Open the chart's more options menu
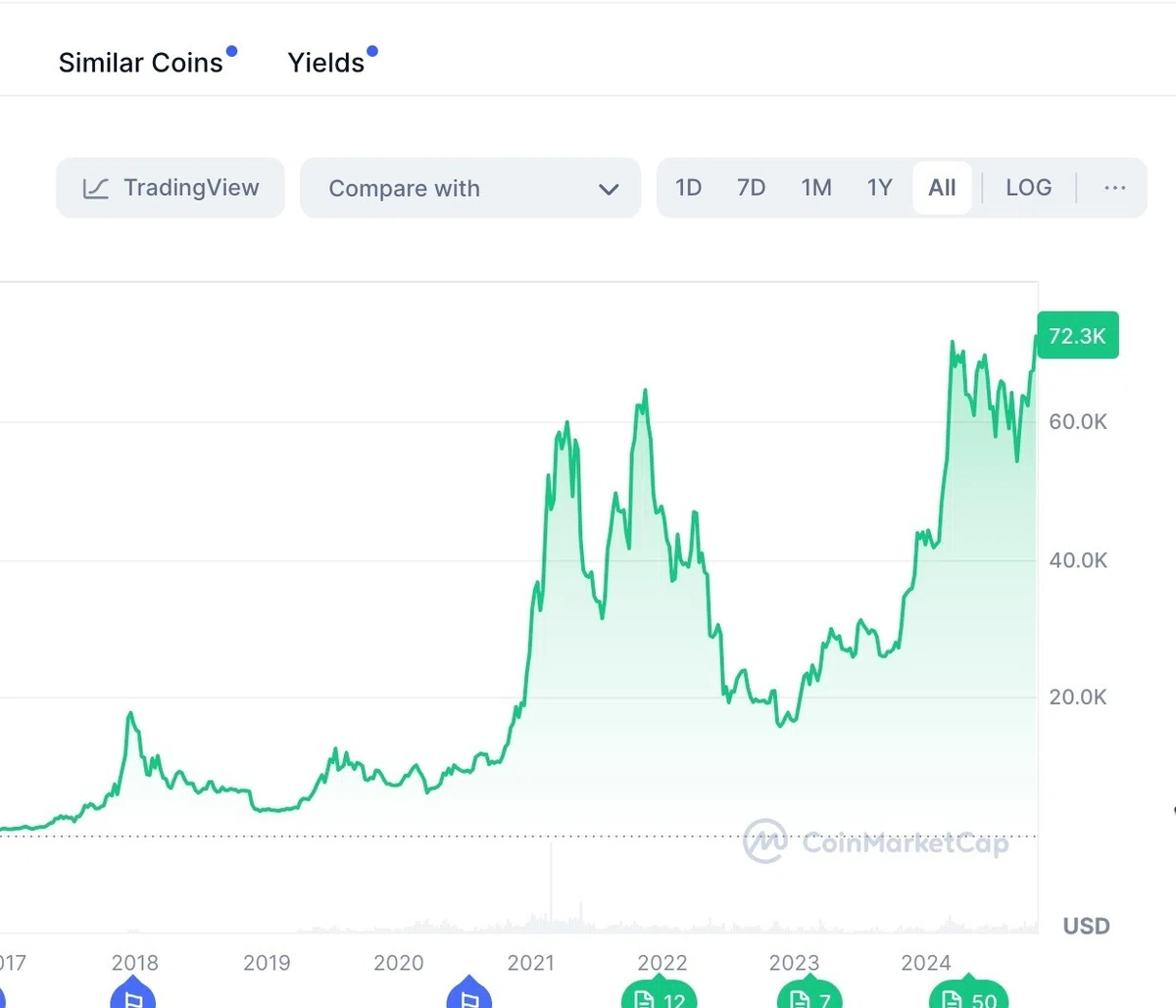 1115,187
